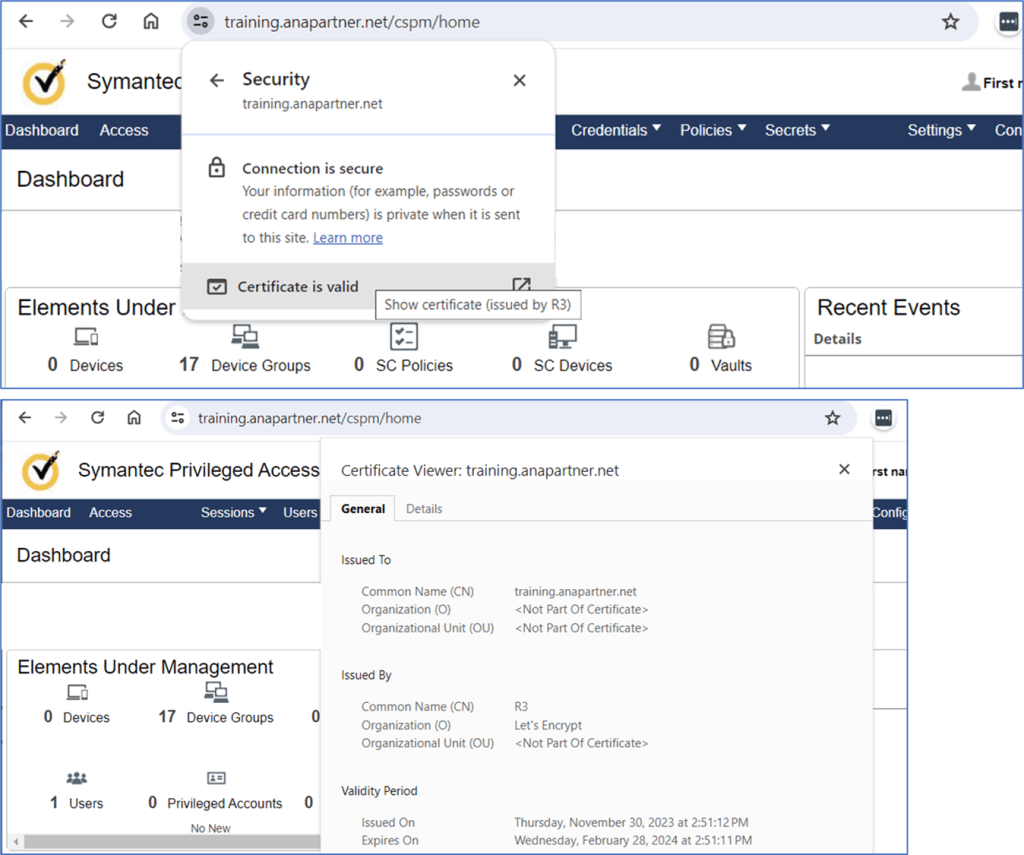
Task: Click the SC Policies checklist icon
Action: 404,336
